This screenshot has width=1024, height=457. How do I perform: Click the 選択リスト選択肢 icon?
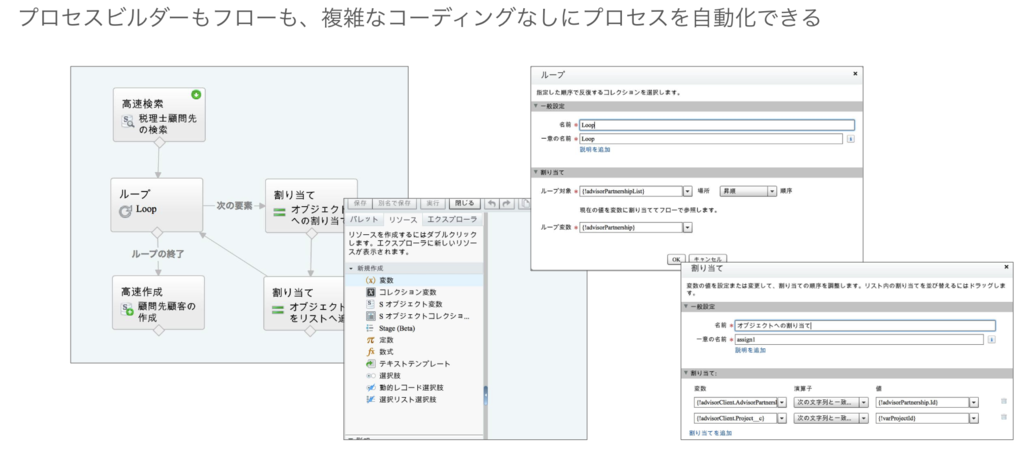pyautogui.click(x=370, y=399)
